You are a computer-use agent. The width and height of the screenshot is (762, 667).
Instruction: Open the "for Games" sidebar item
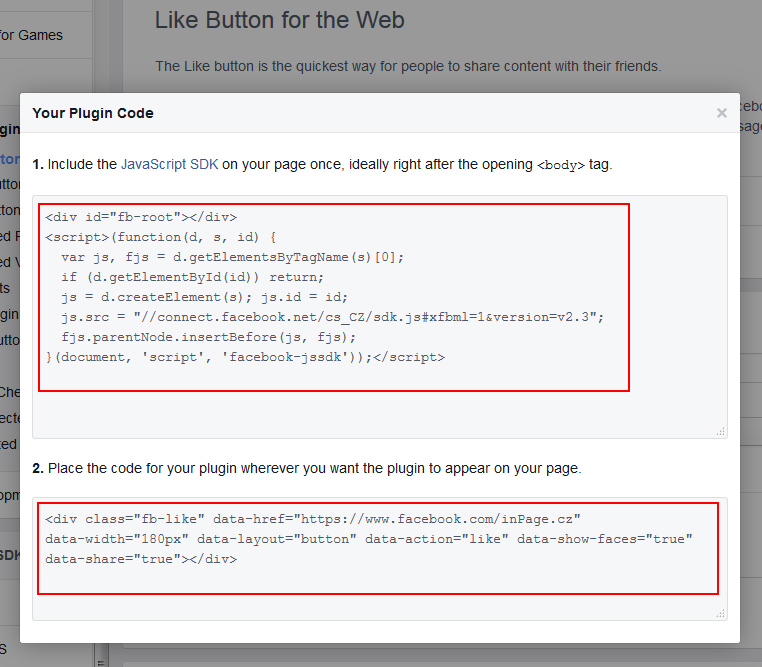click(x=31, y=35)
